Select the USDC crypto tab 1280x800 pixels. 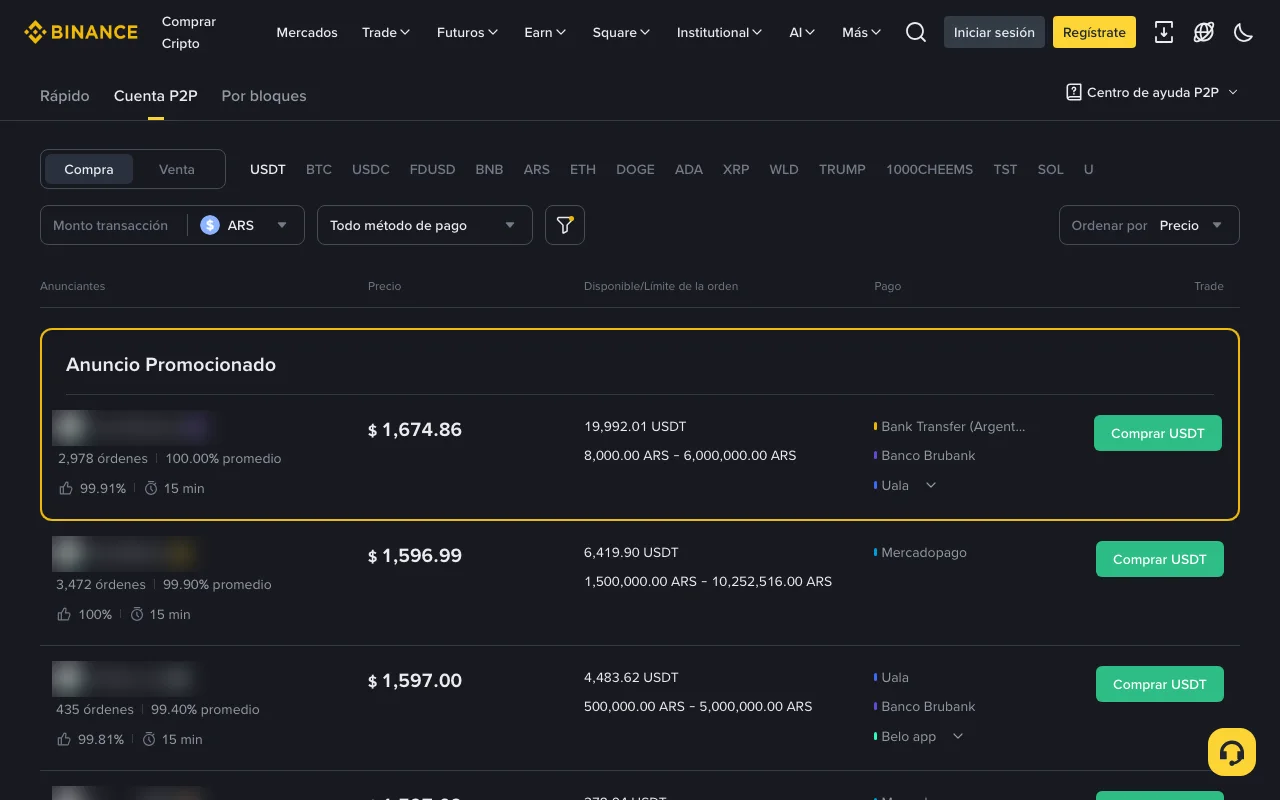[x=371, y=169]
